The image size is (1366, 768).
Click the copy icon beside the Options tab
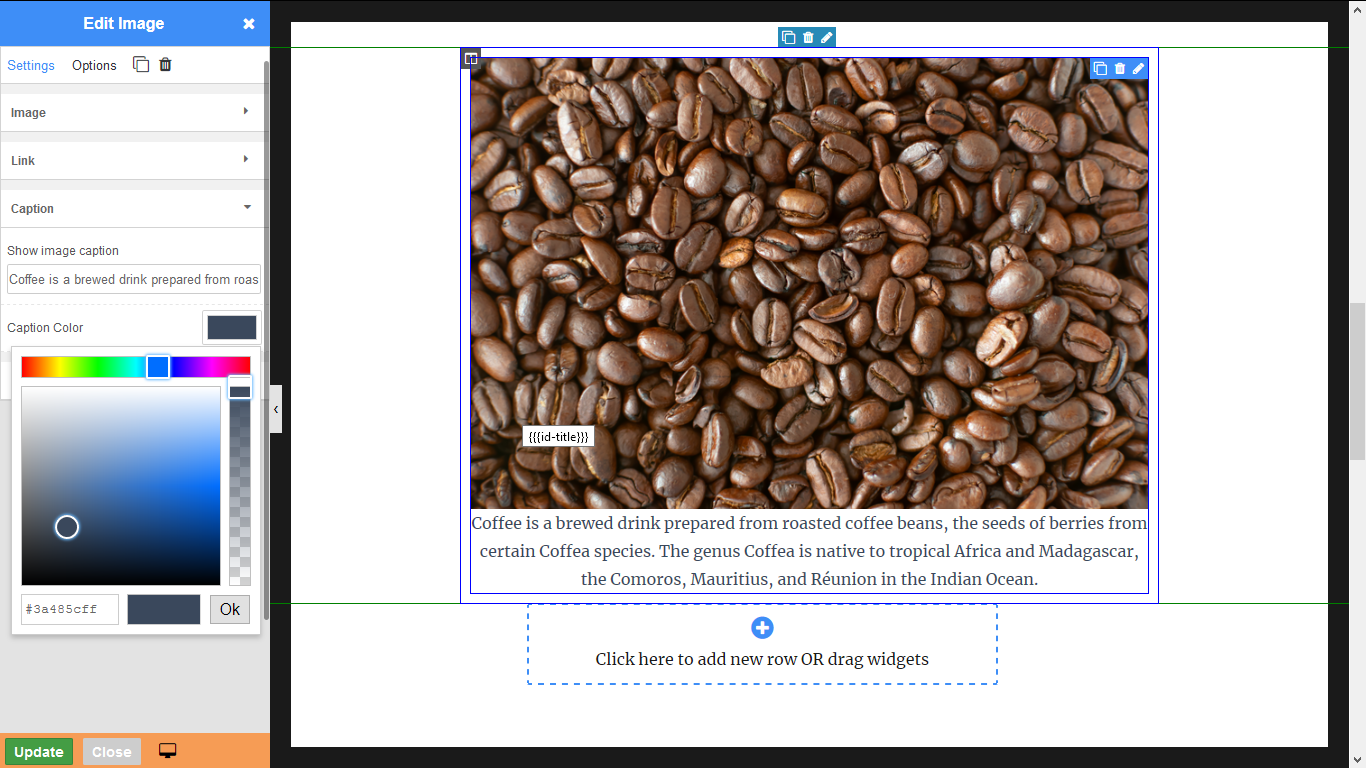[141, 65]
